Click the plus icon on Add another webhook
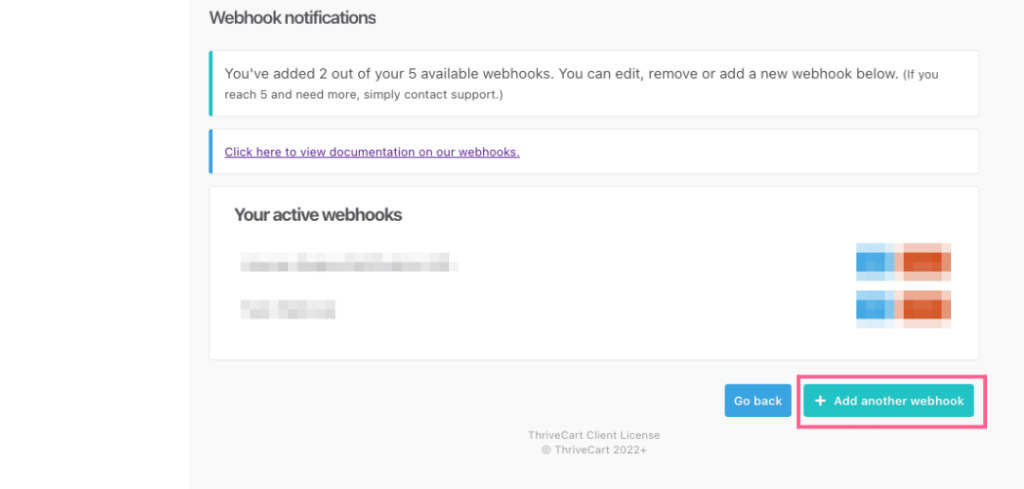Viewport: 1024px width, 489px height. coord(820,401)
